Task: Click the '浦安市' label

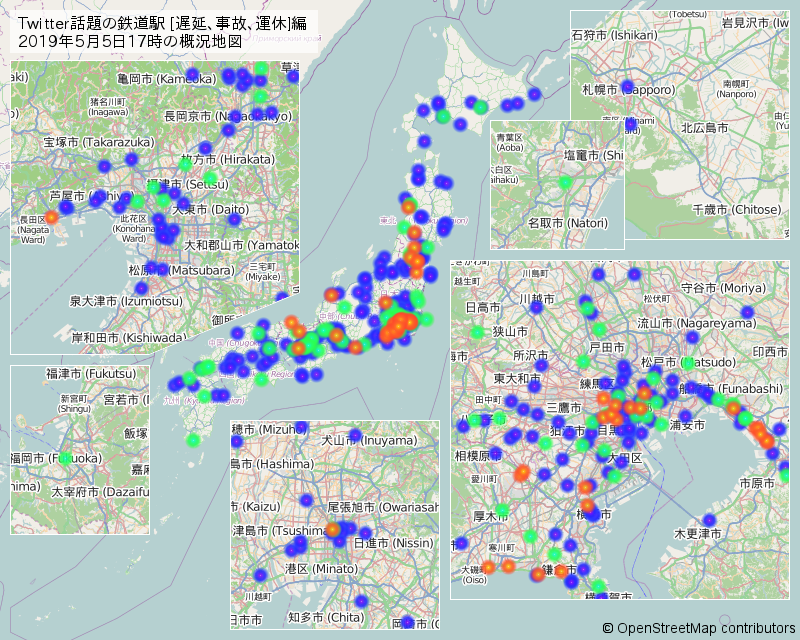Action: tap(687, 425)
